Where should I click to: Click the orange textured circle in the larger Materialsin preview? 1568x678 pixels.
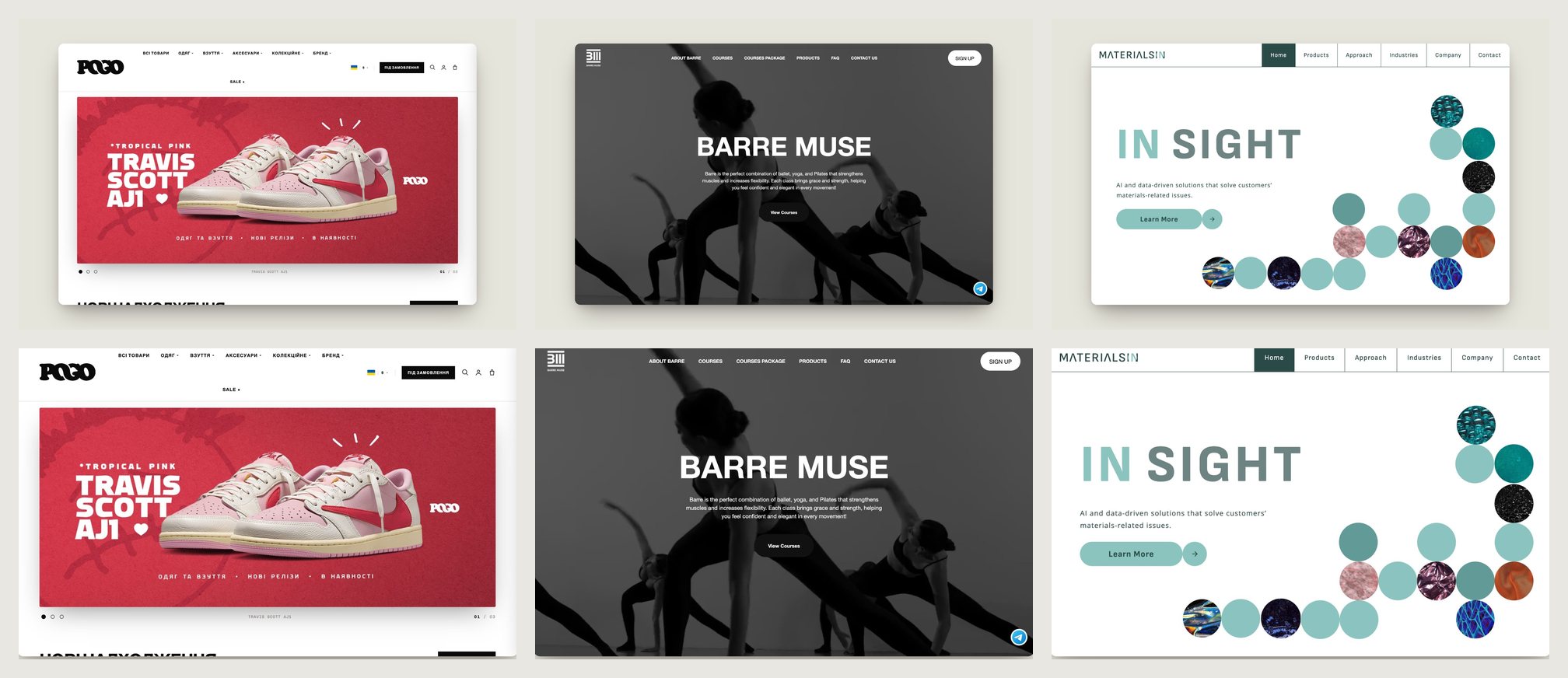1514,581
